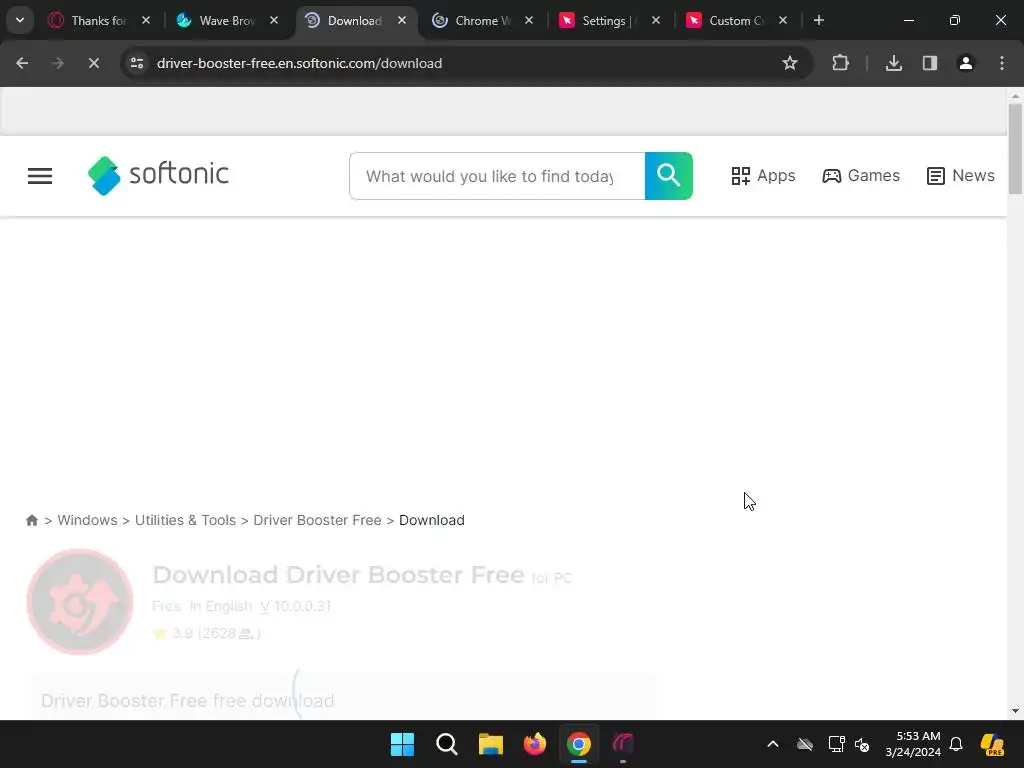Image resolution: width=1024 pixels, height=768 pixels.
Task: Open Utilities & Tools breadcrumb link
Action: pyautogui.click(x=185, y=520)
